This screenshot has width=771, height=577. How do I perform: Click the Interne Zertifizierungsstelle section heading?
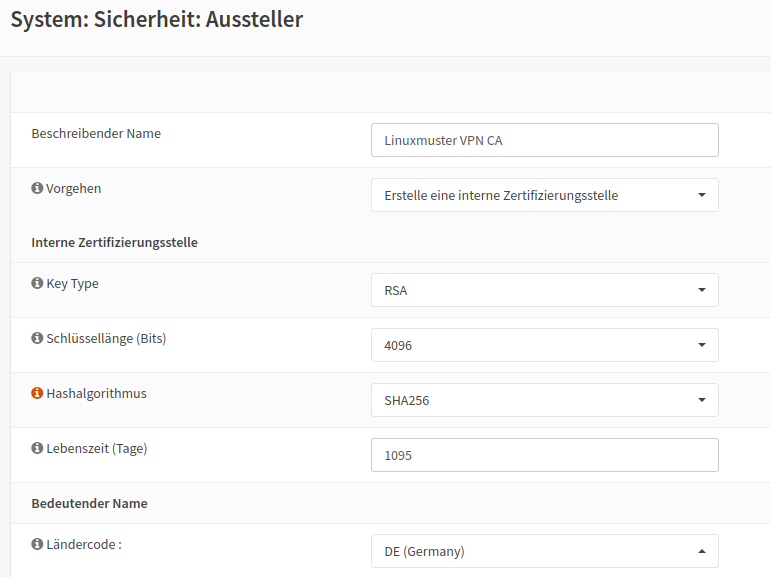[115, 243]
